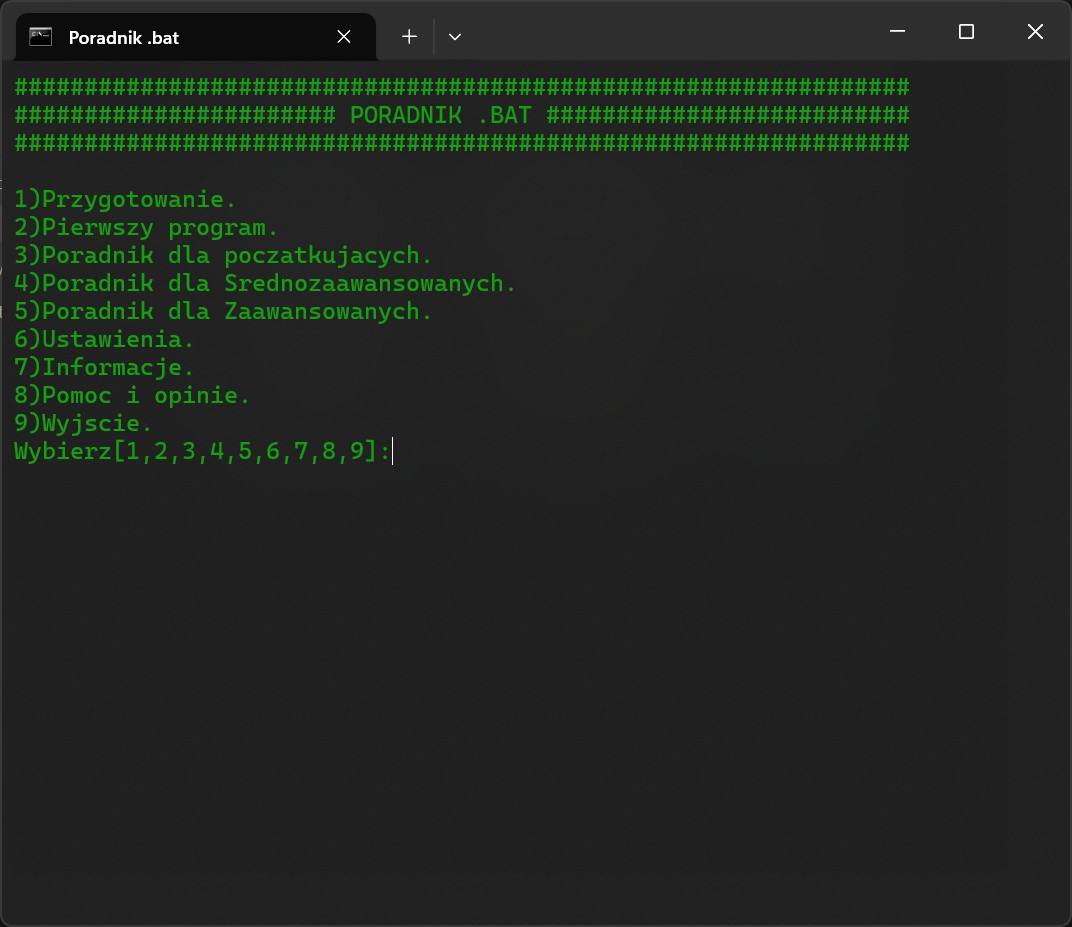1072x927 pixels.
Task: Click the "5)Poradnik dla Zaawansowanych." line
Action: [223, 311]
